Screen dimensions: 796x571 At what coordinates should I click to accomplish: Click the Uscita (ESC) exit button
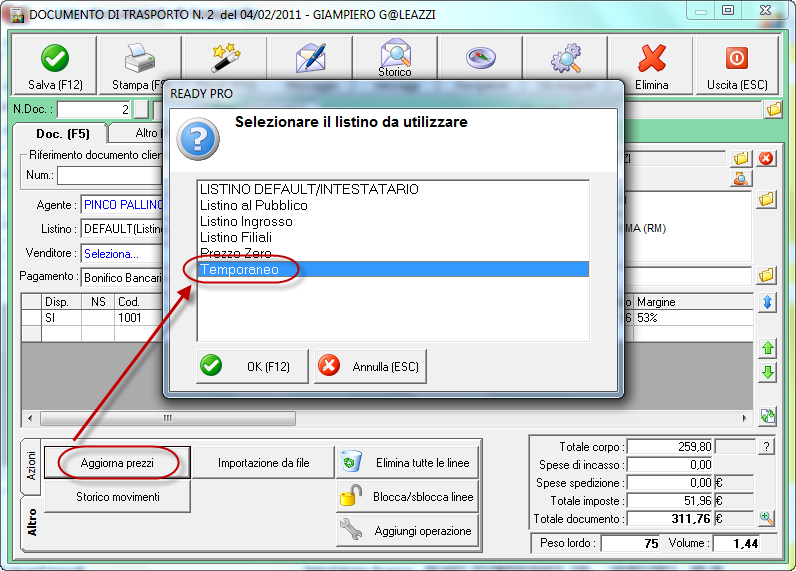(737, 65)
